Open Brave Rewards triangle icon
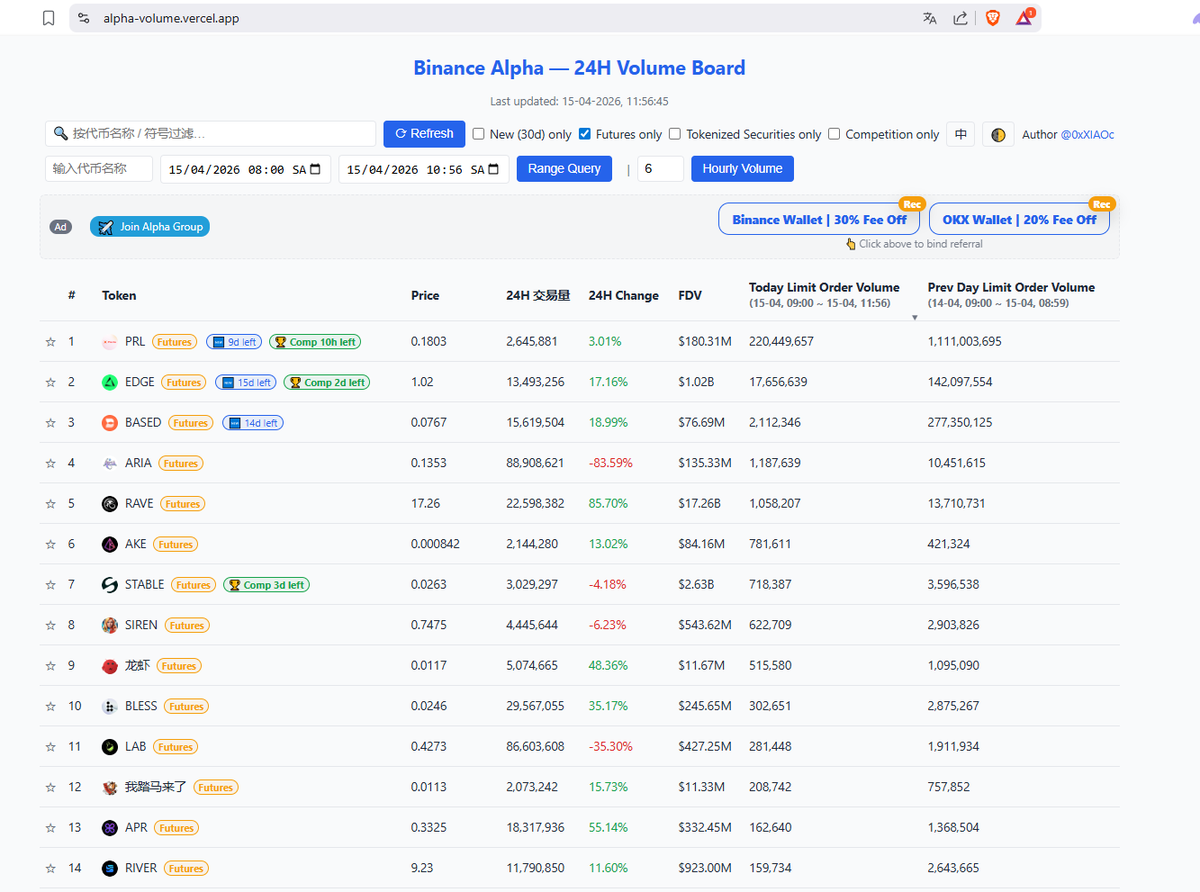 point(1025,17)
